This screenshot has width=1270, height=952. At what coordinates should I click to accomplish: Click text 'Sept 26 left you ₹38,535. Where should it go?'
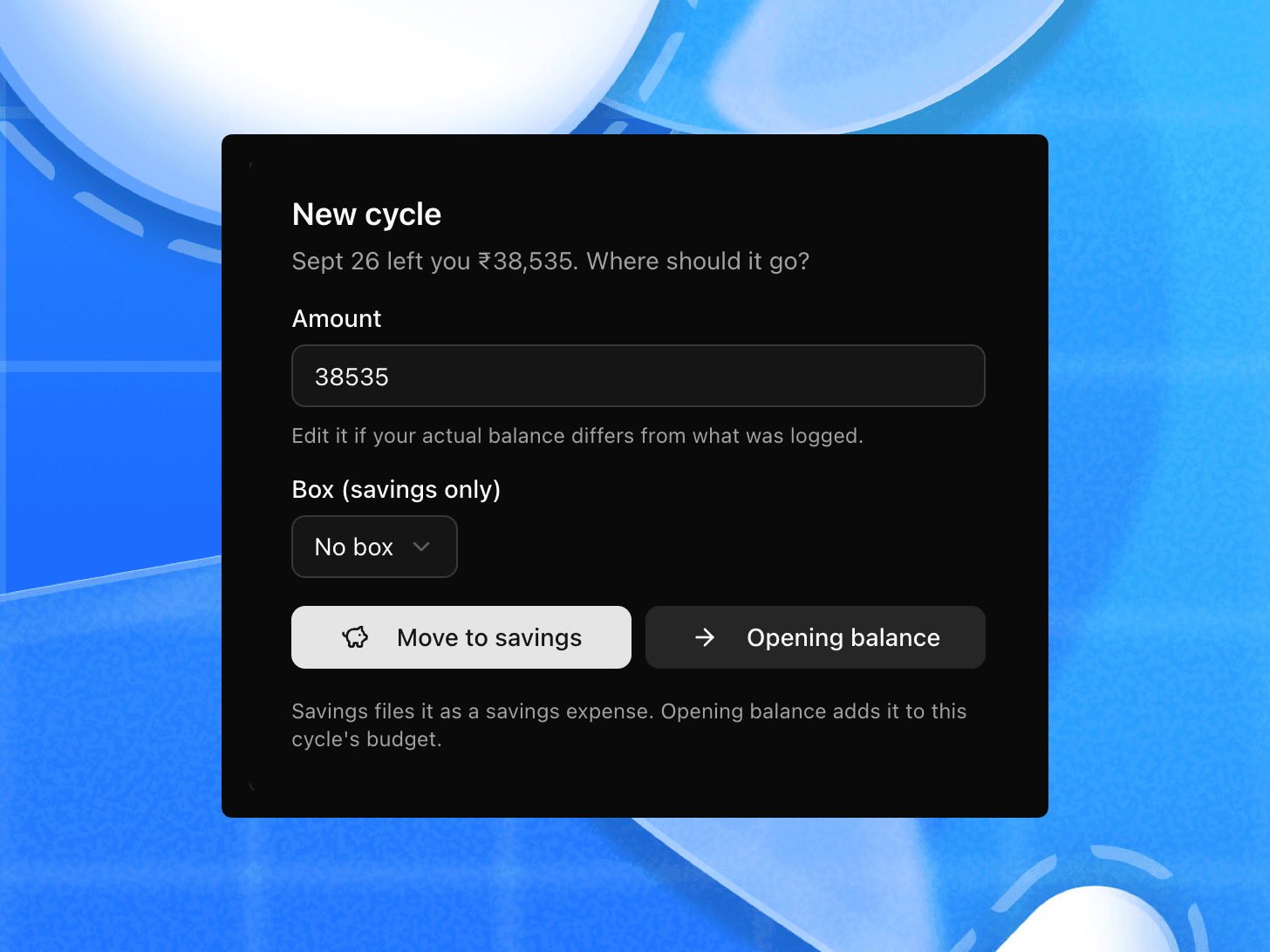(550, 262)
